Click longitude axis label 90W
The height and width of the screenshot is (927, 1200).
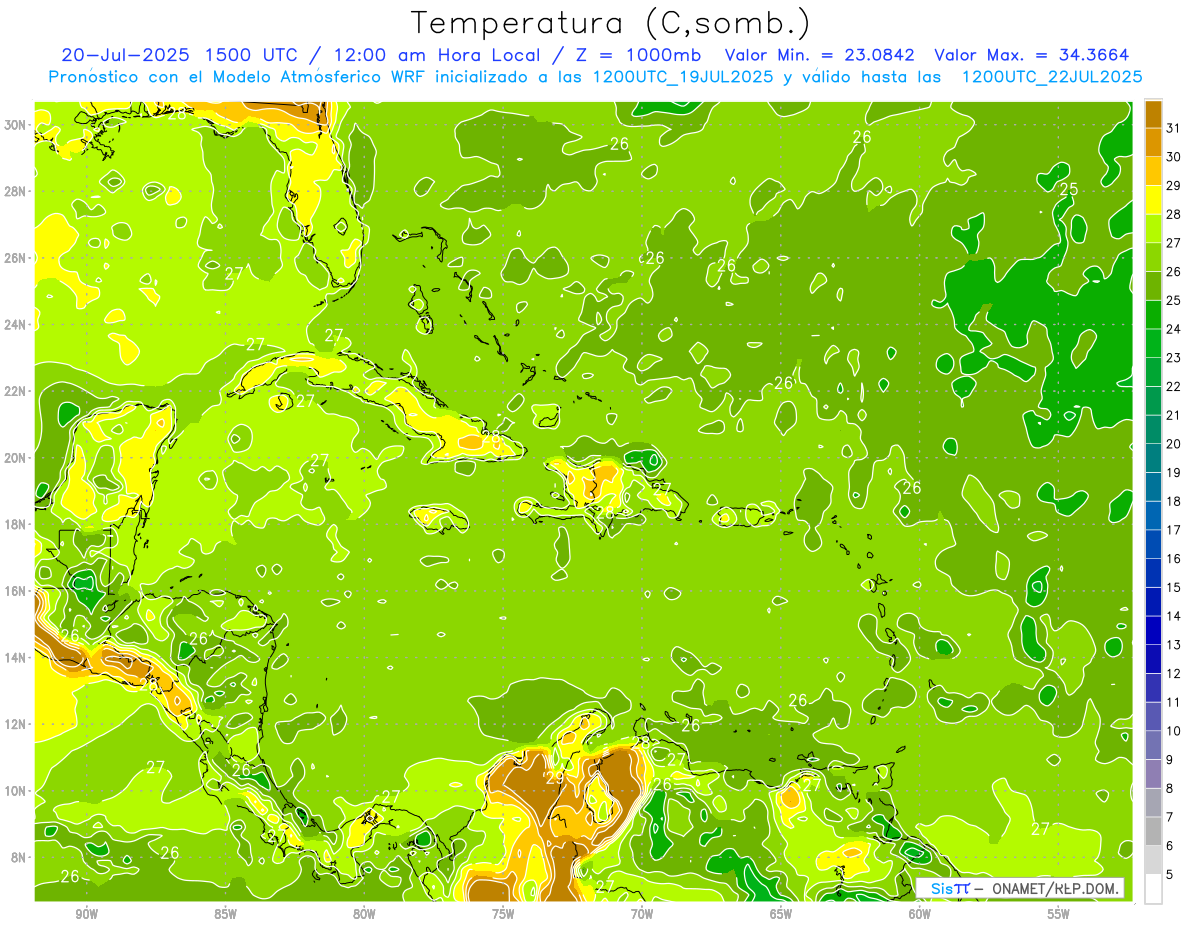coord(87,914)
